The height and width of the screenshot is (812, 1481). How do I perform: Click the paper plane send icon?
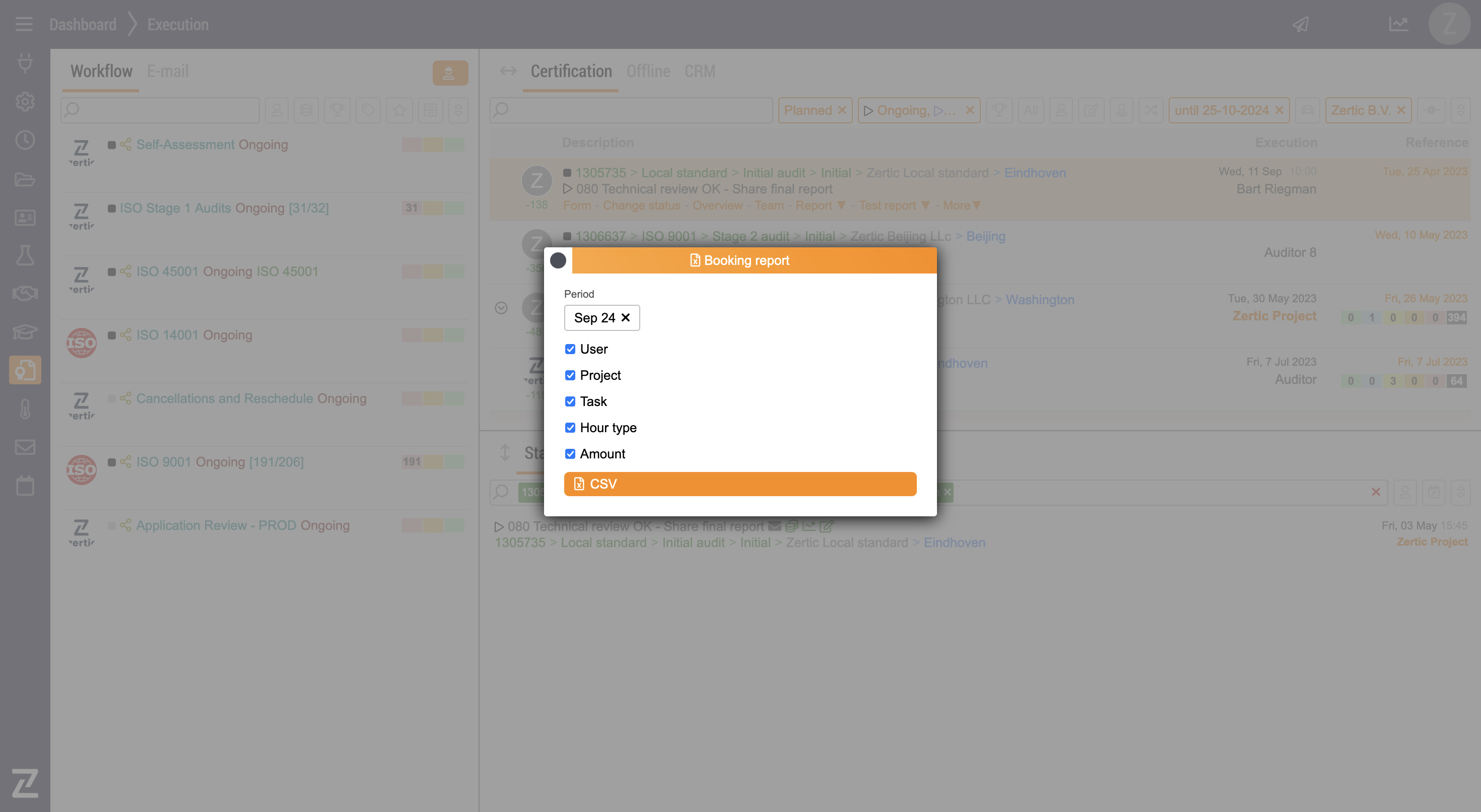tap(1301, 24)
